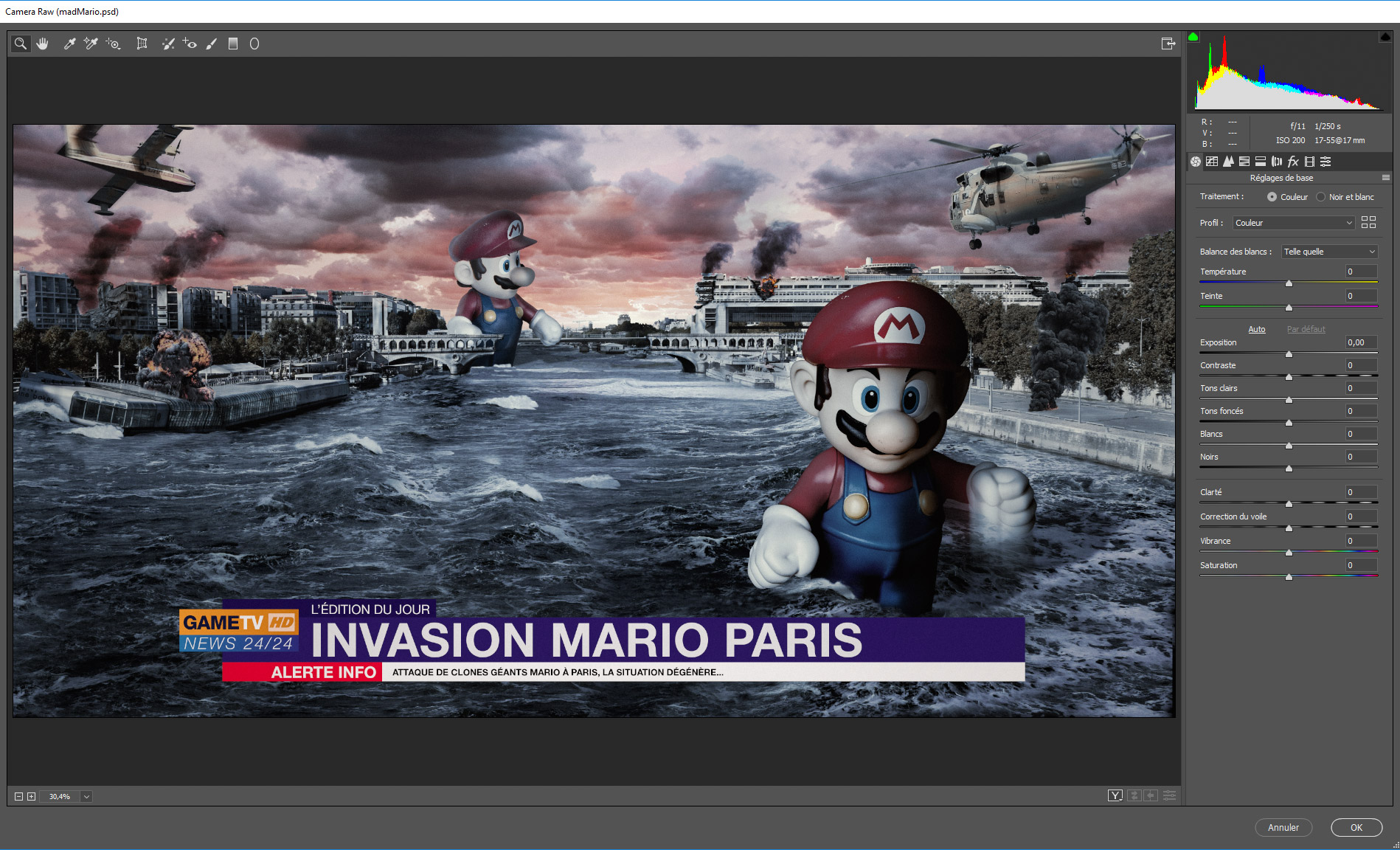The image size is (1400, 850).
Task: Click the Vibrance value field
Action: [1362, 541]
